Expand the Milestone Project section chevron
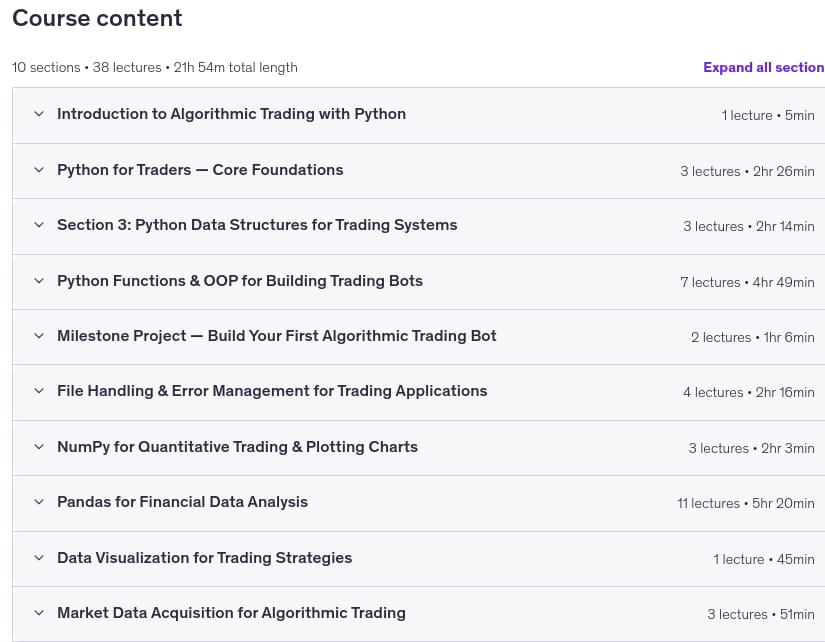The height and width of the screenshot is (642, 825). (x=39, y=336)
